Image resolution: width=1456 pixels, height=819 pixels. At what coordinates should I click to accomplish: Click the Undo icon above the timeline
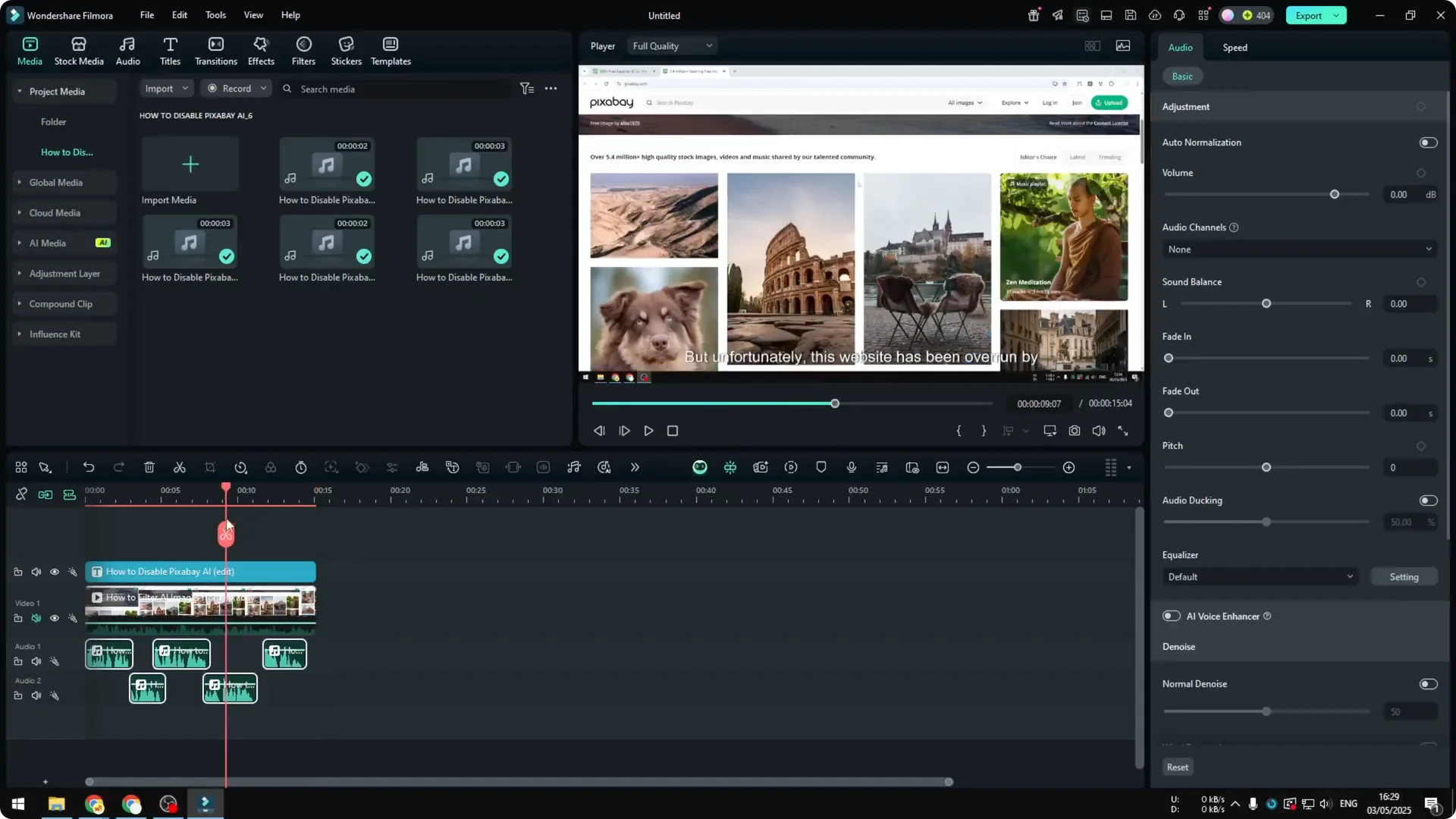pyautogui.click(x=89, y=467)
